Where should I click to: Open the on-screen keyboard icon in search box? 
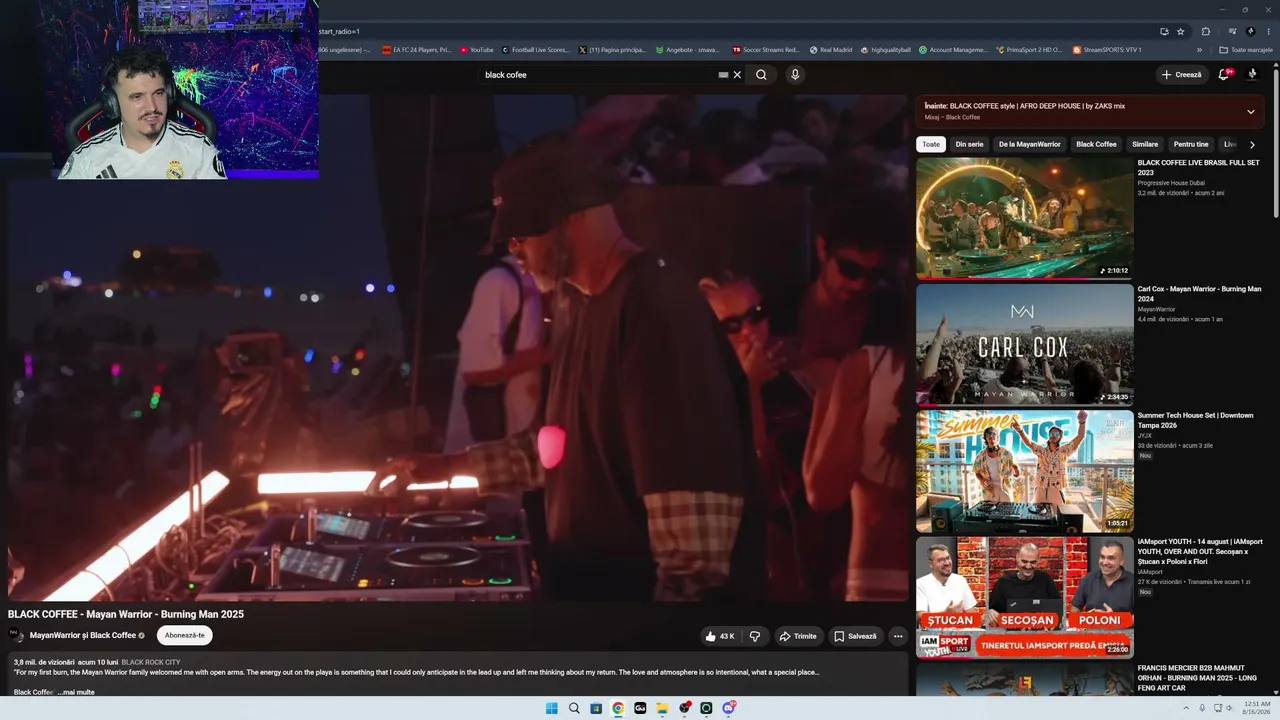[723, 75]
